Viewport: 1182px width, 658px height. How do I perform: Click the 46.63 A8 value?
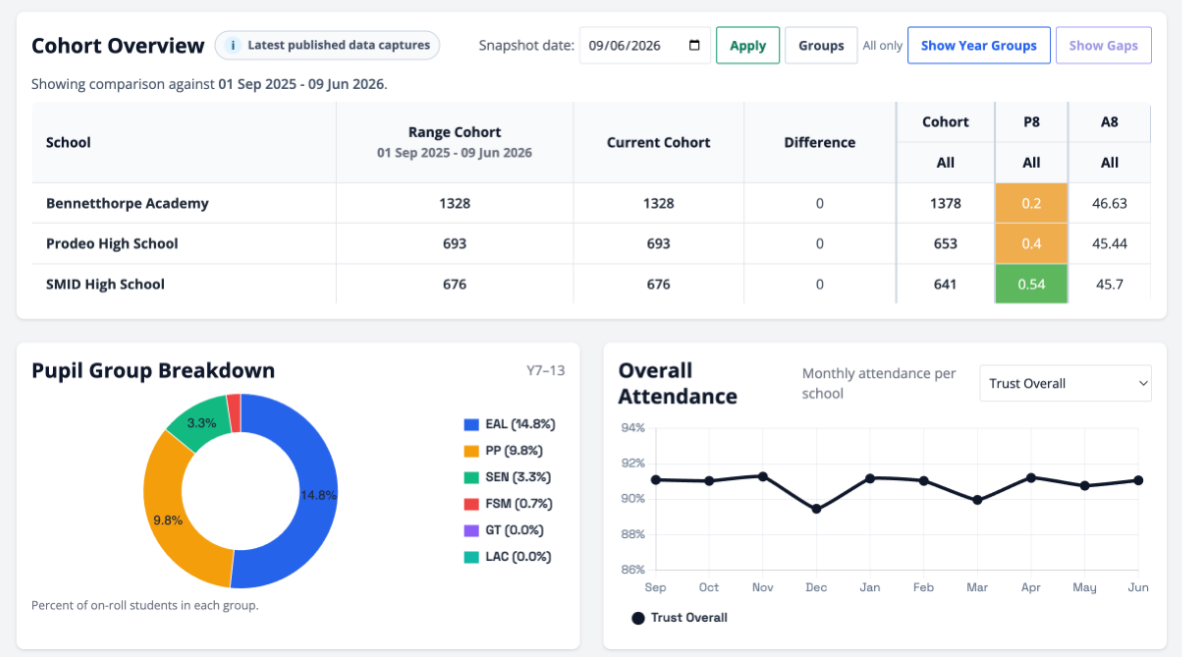(x=1109, y=204)
